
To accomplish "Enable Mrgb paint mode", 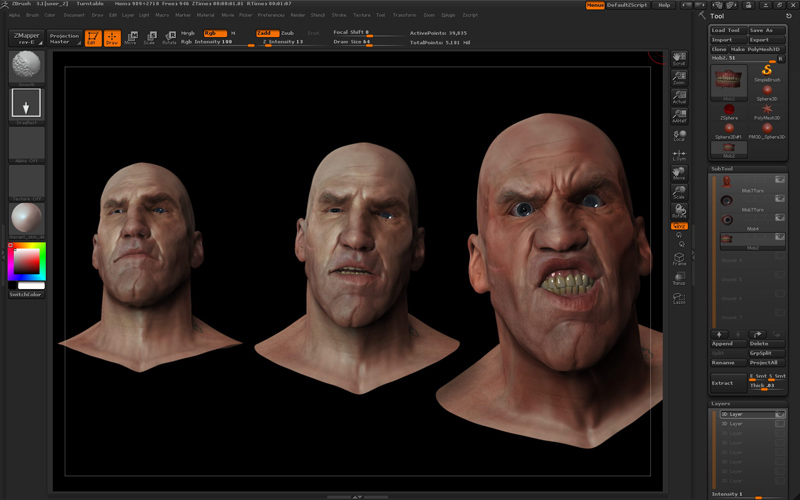I will pos(188,33).
